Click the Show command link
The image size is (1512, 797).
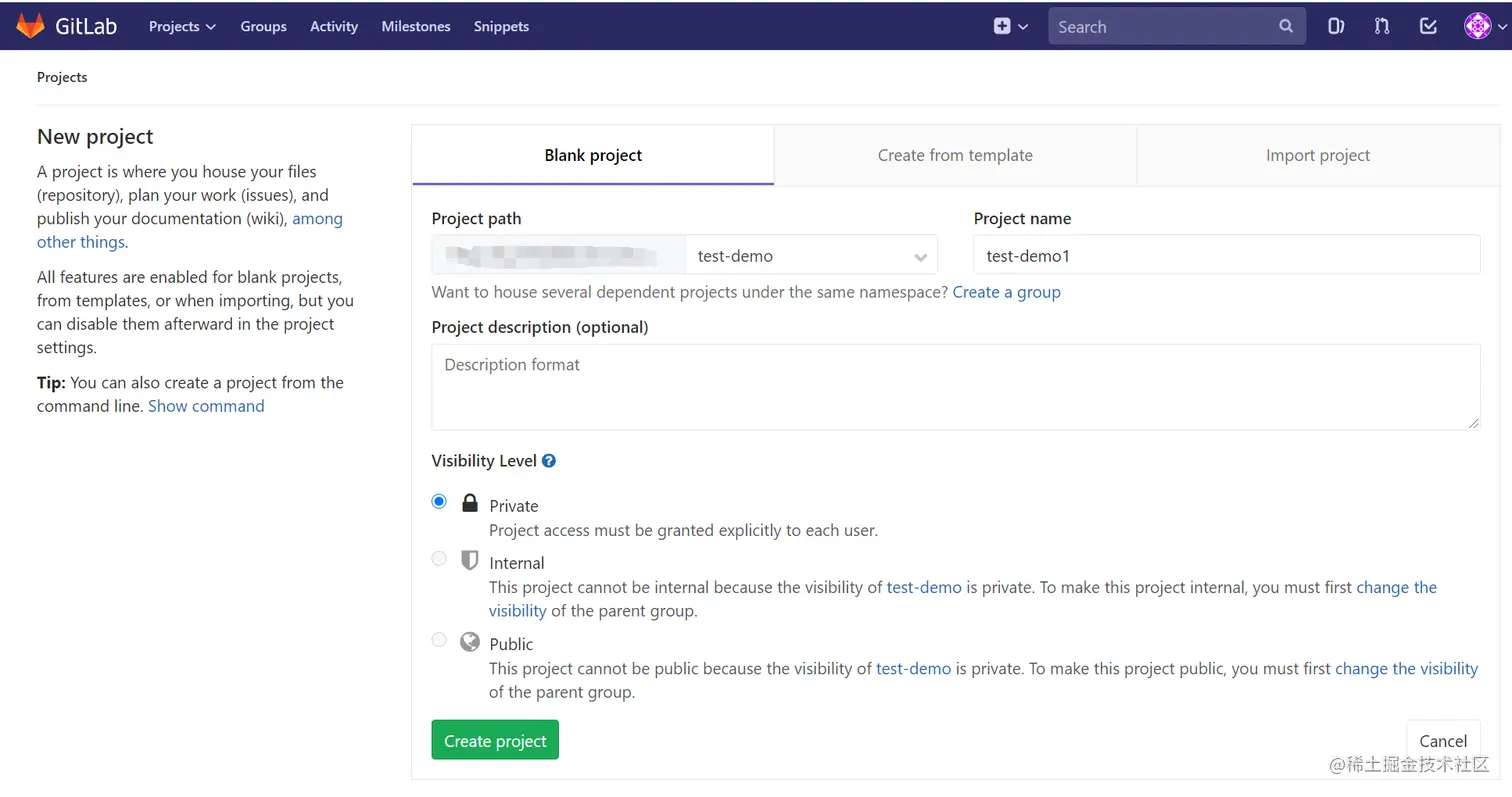click(206, 406)
